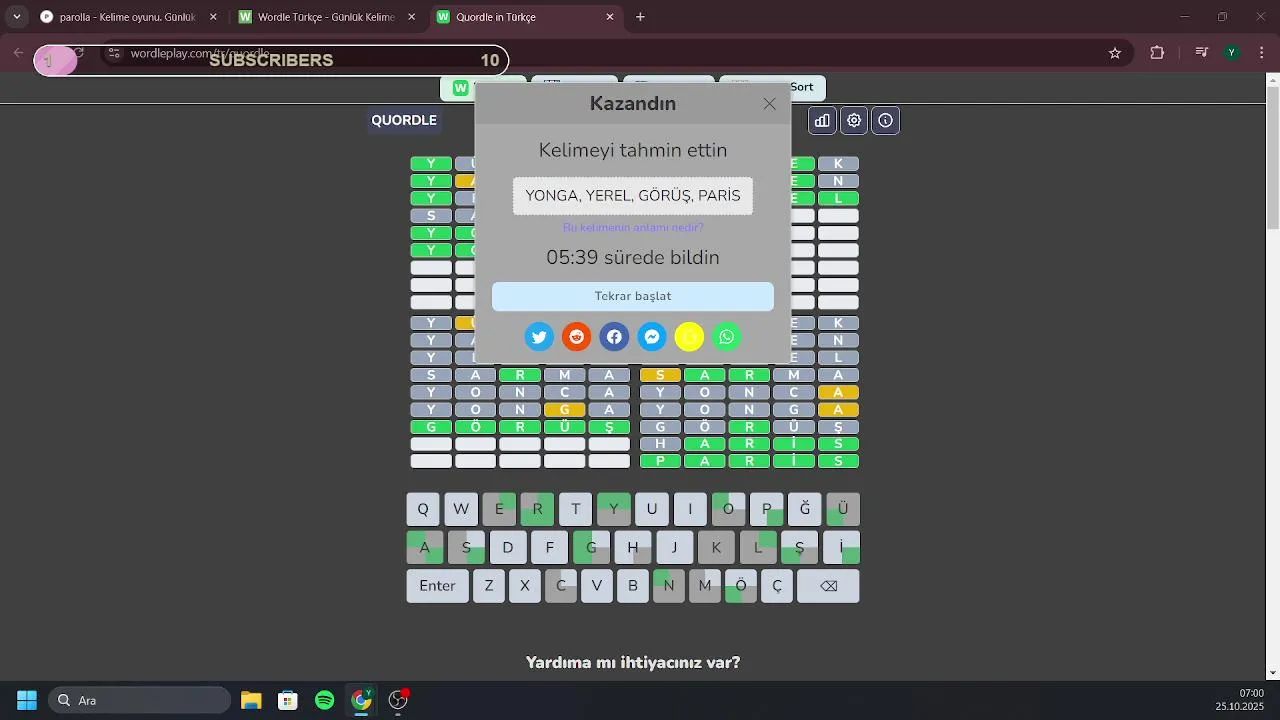Tap the H key on game keyboard
Viewport: 1280px width, 720px height.
tap(633, 547)
